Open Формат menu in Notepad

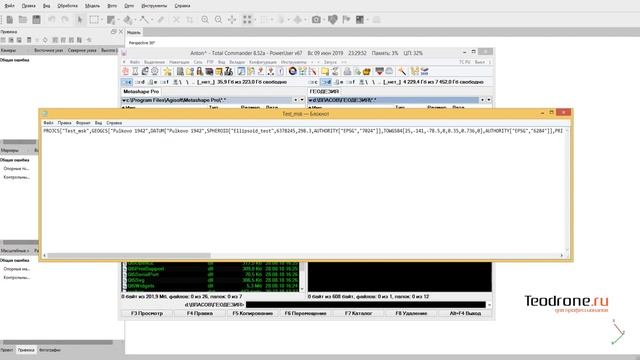(x=83, y=122)
